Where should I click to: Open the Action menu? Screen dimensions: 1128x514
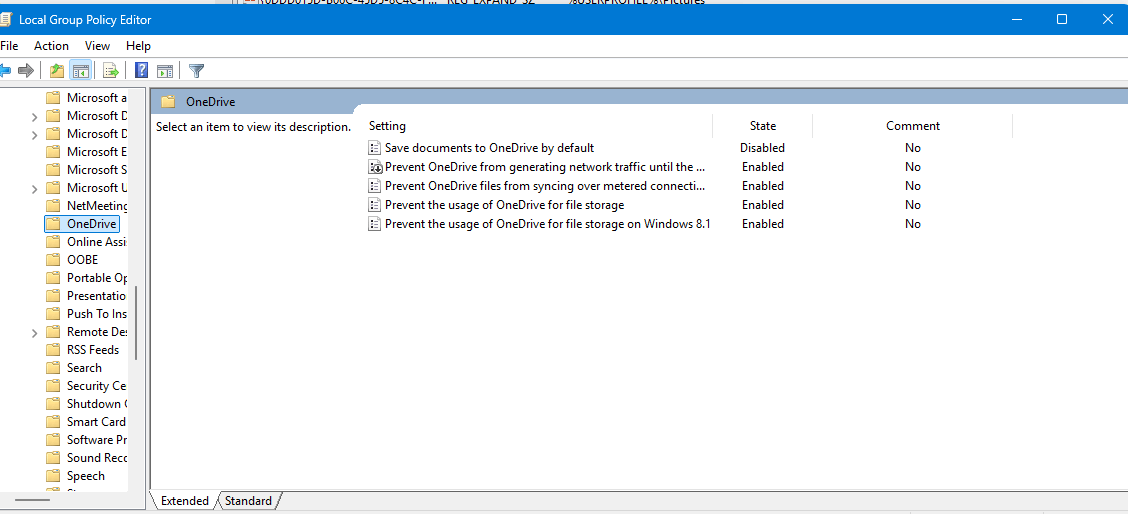52,45
